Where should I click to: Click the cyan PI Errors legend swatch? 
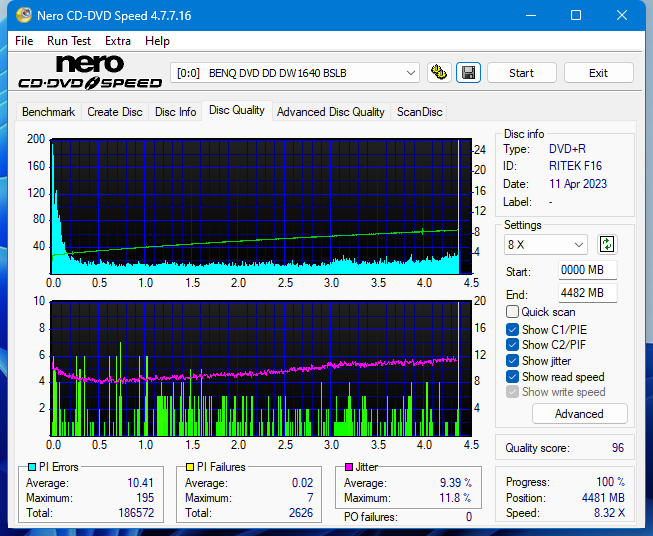tap(32, 467)
